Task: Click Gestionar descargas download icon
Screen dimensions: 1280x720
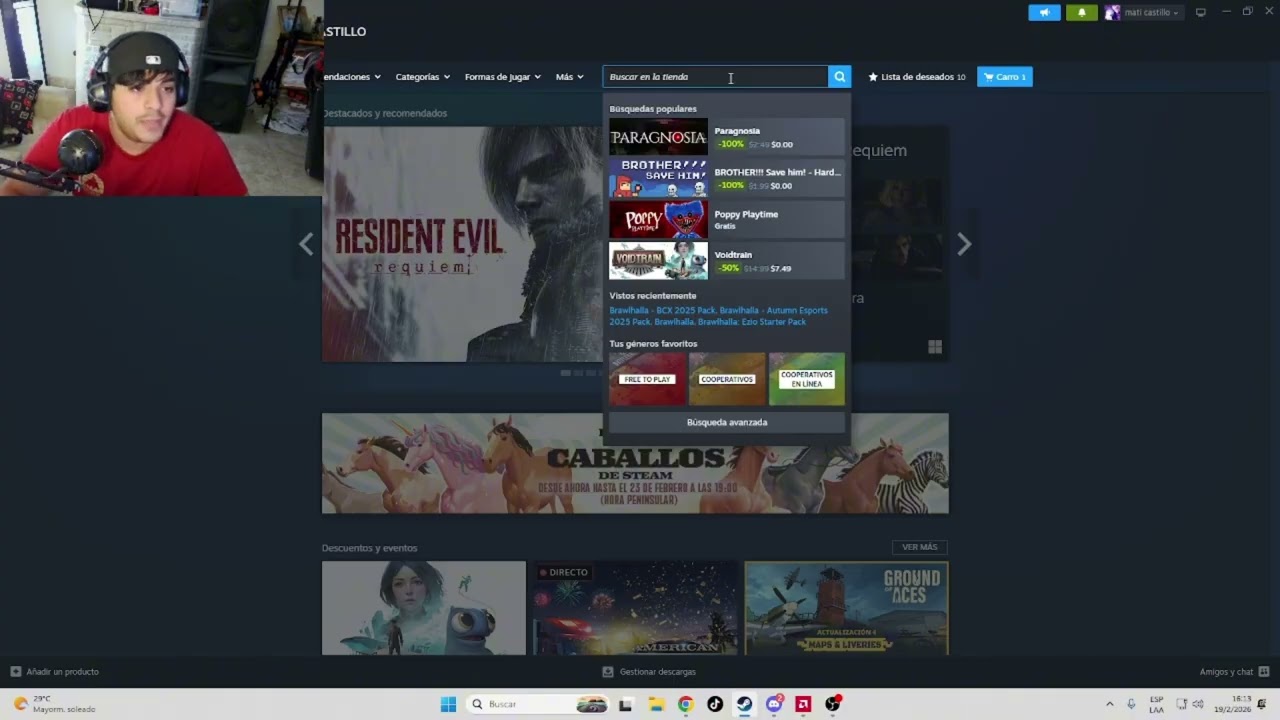Action: coord(608,672)
